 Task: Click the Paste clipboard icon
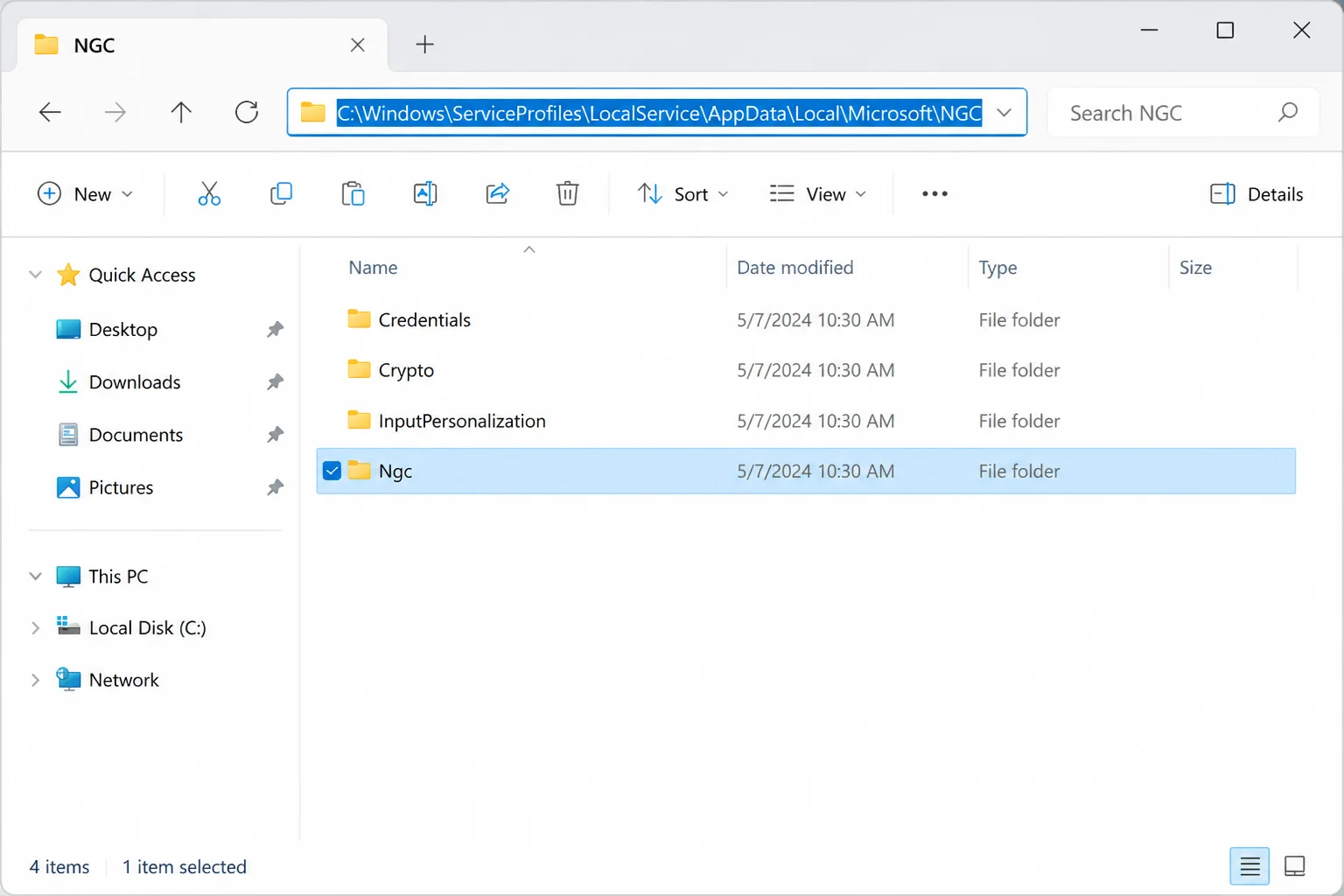coord(353,193)
